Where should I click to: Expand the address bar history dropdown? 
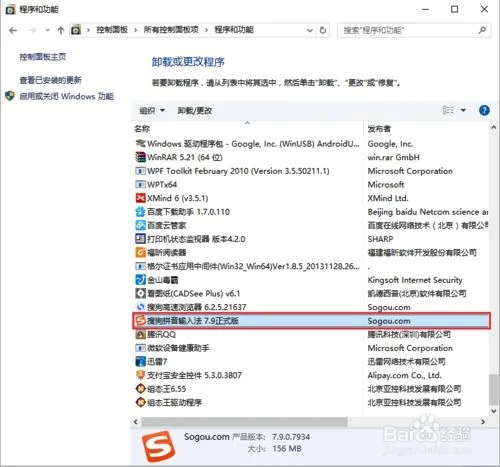pos(310,30)
